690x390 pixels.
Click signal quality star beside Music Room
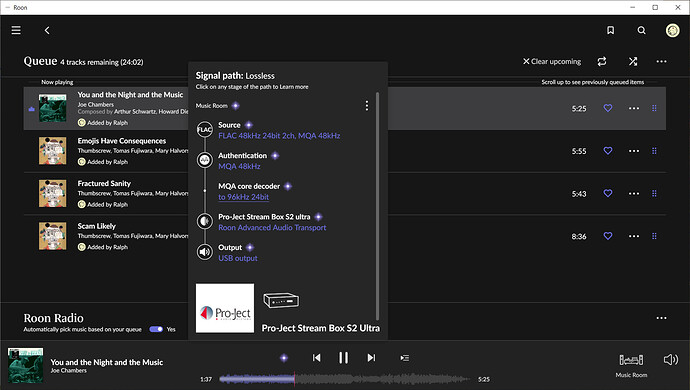coord(235,106)
